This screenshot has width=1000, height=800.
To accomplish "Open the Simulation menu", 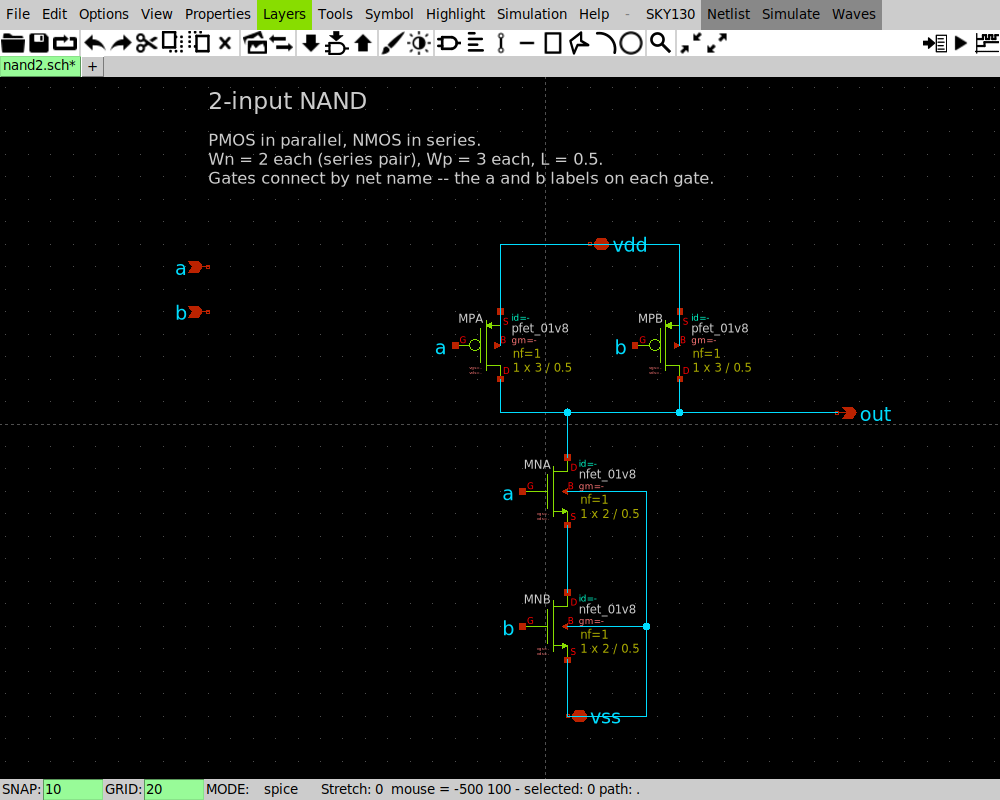I will [x=532, y=14].
